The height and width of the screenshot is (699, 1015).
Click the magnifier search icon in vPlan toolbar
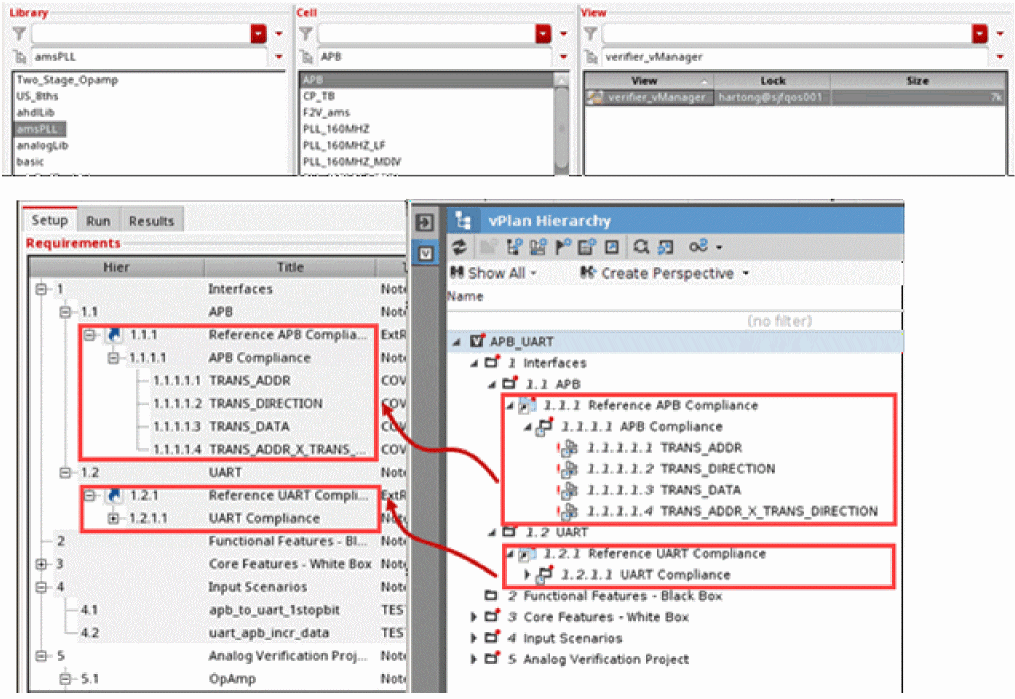coord(641,247)
